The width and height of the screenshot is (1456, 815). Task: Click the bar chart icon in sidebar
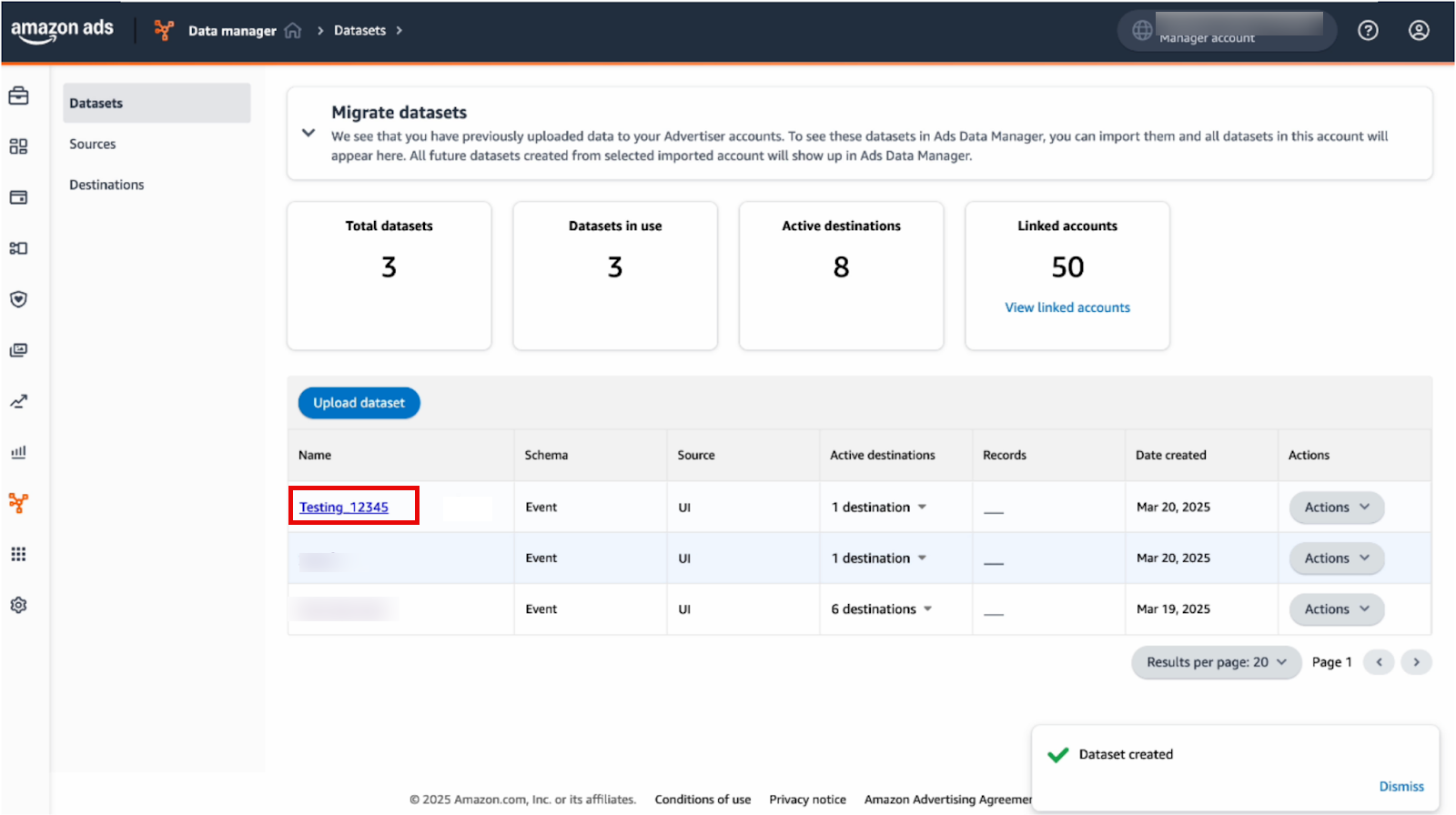18,452
